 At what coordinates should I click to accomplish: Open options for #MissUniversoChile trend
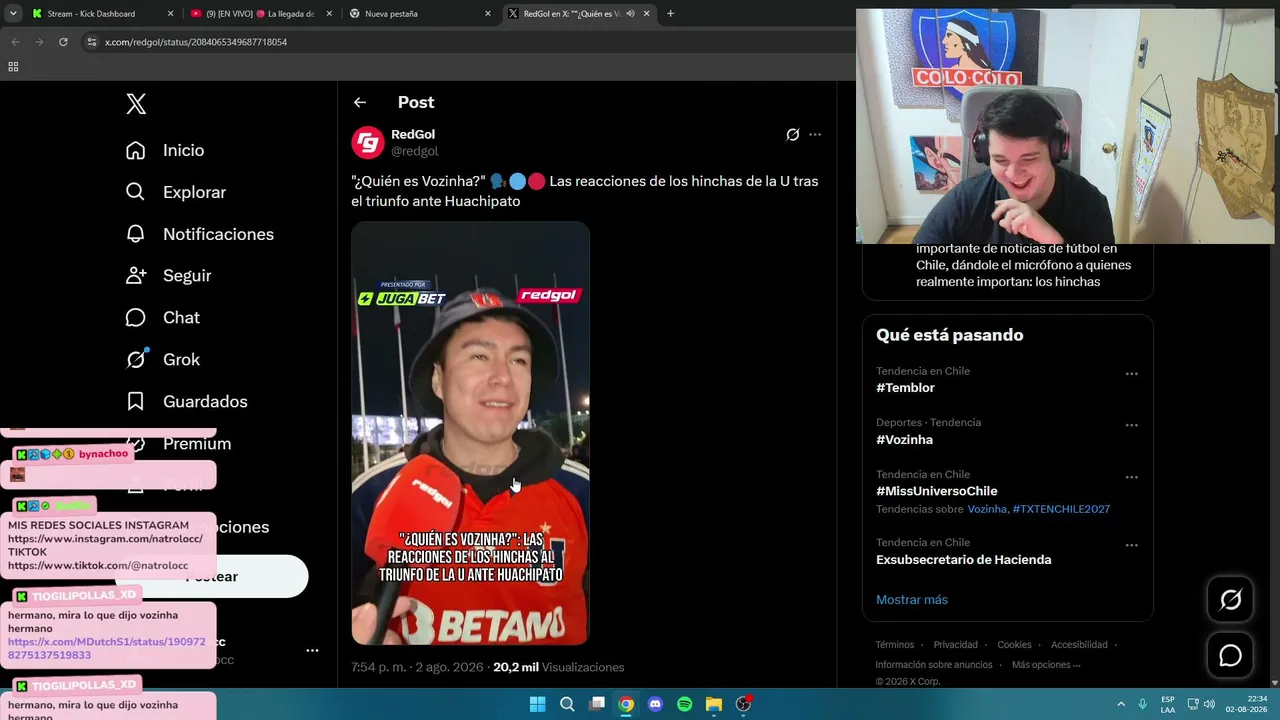point(1132,478)
